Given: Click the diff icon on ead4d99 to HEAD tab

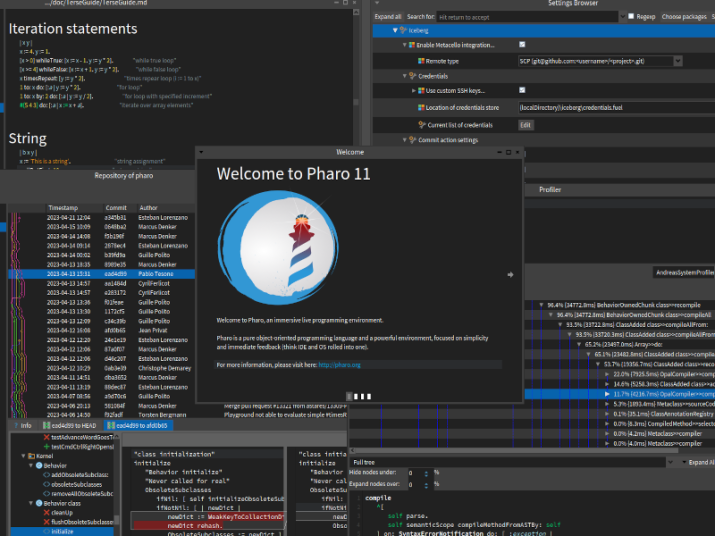Looking at the screenshot, I should click(47, 426).
